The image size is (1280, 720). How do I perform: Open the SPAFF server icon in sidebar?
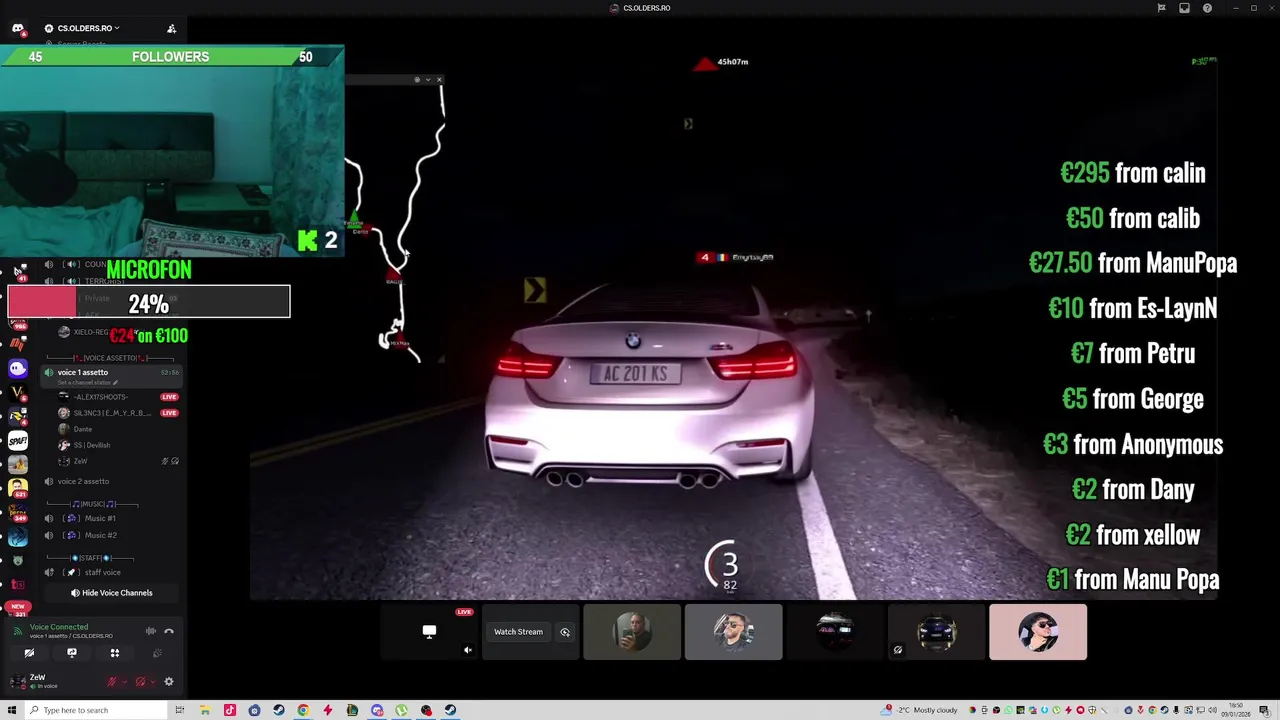[18, 440]
